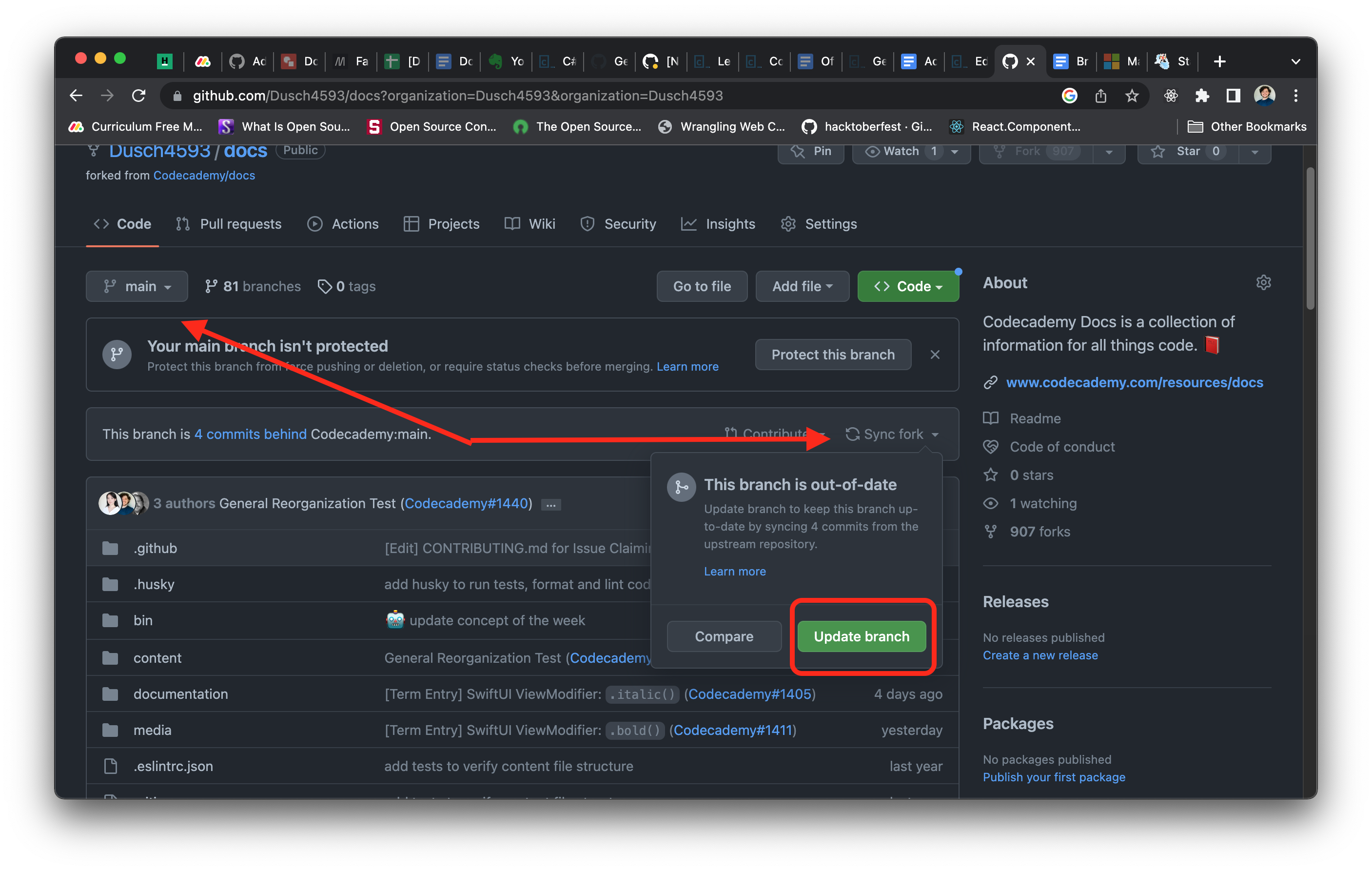This screenshot has width=1372, height=871.
Task: Open the Chrome extensions puzzle icon
Action: click(x=1202, y=96)
